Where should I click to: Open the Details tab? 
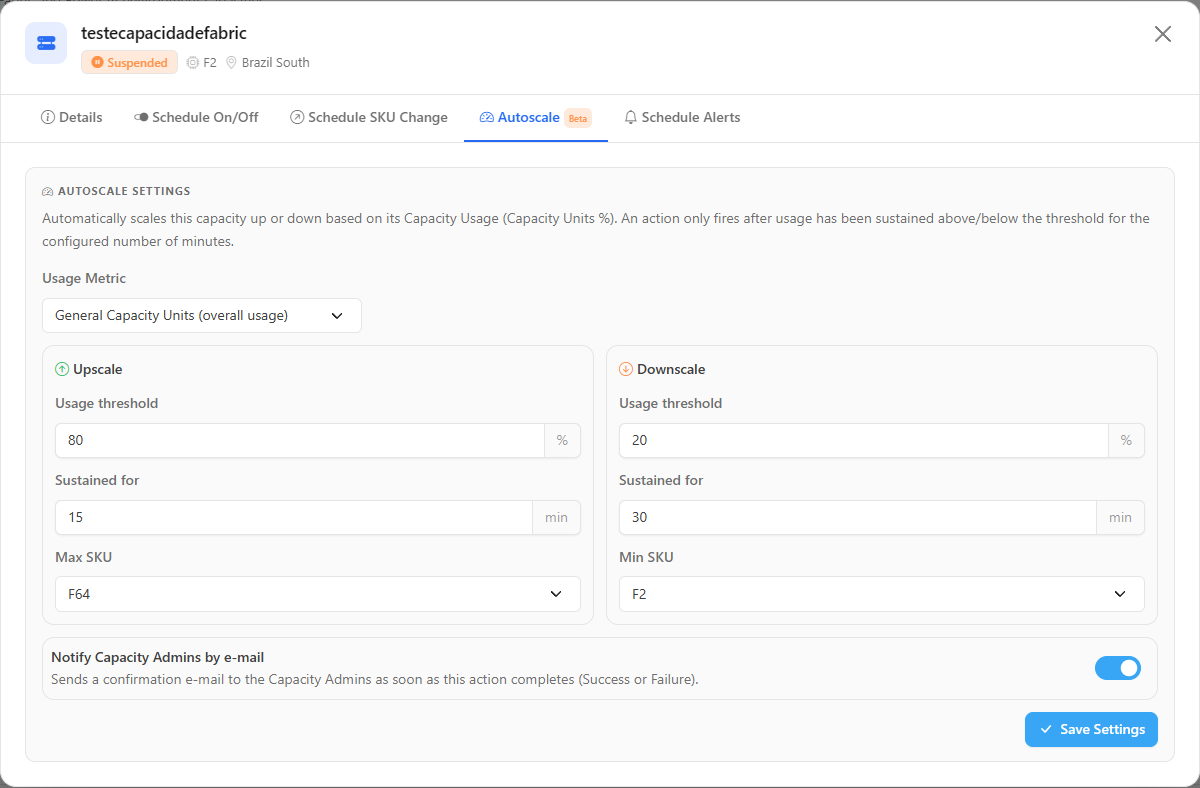[x=72, y=118]
